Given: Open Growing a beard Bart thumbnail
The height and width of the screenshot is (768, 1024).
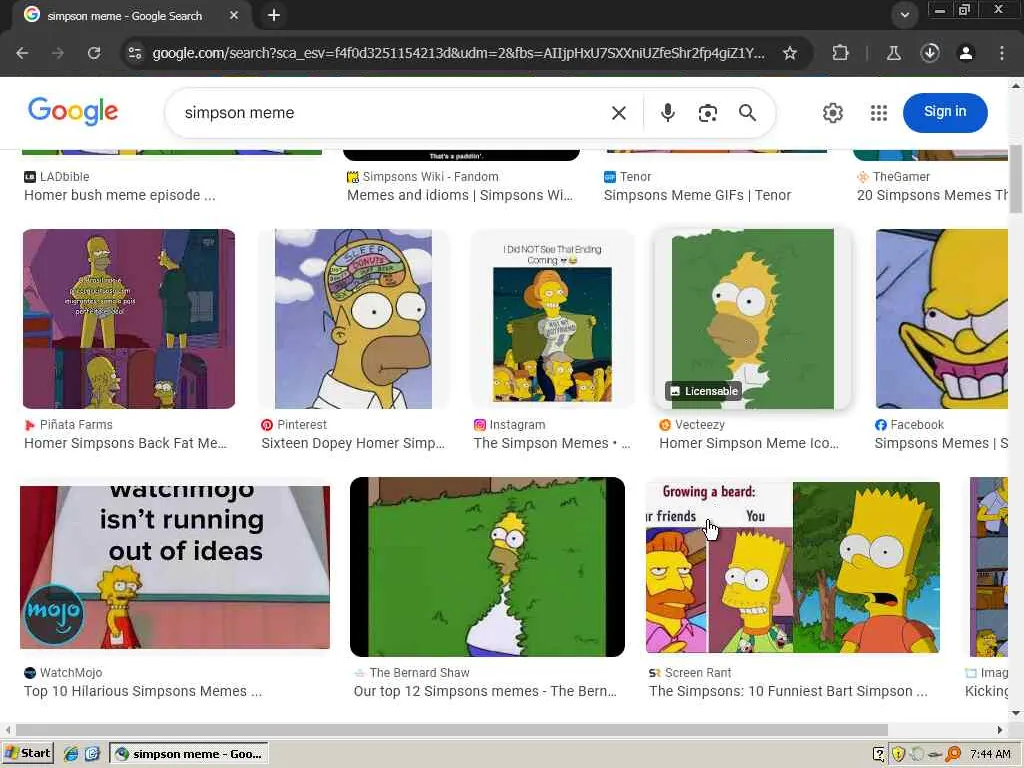Looking at the screenshot, I should pos(793,567).
